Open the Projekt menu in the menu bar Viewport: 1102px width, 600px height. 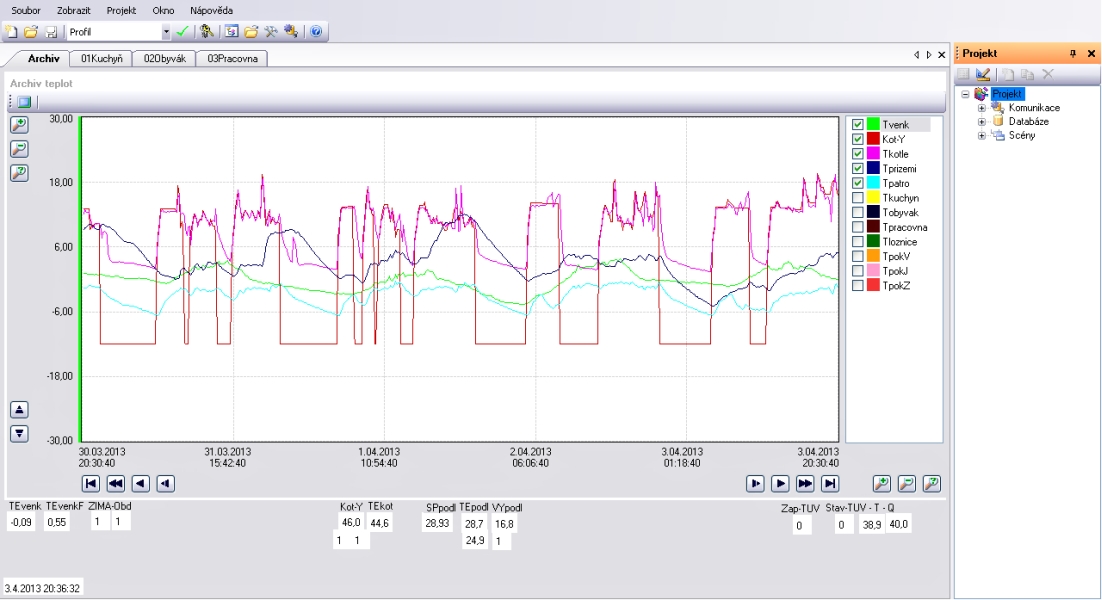pos(122,11)
